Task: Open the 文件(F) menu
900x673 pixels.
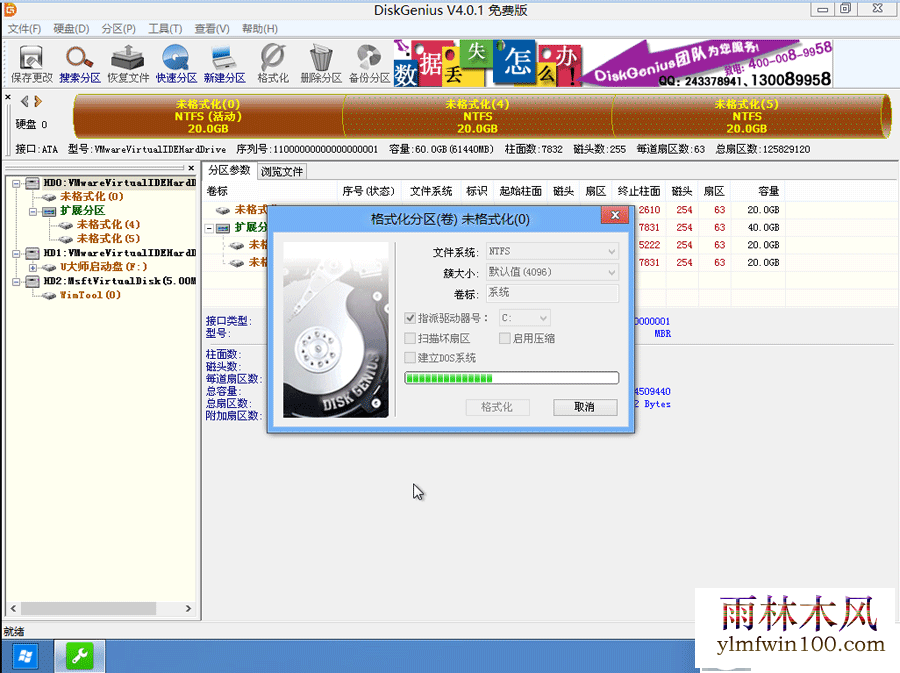Action: tap(24, 29)
